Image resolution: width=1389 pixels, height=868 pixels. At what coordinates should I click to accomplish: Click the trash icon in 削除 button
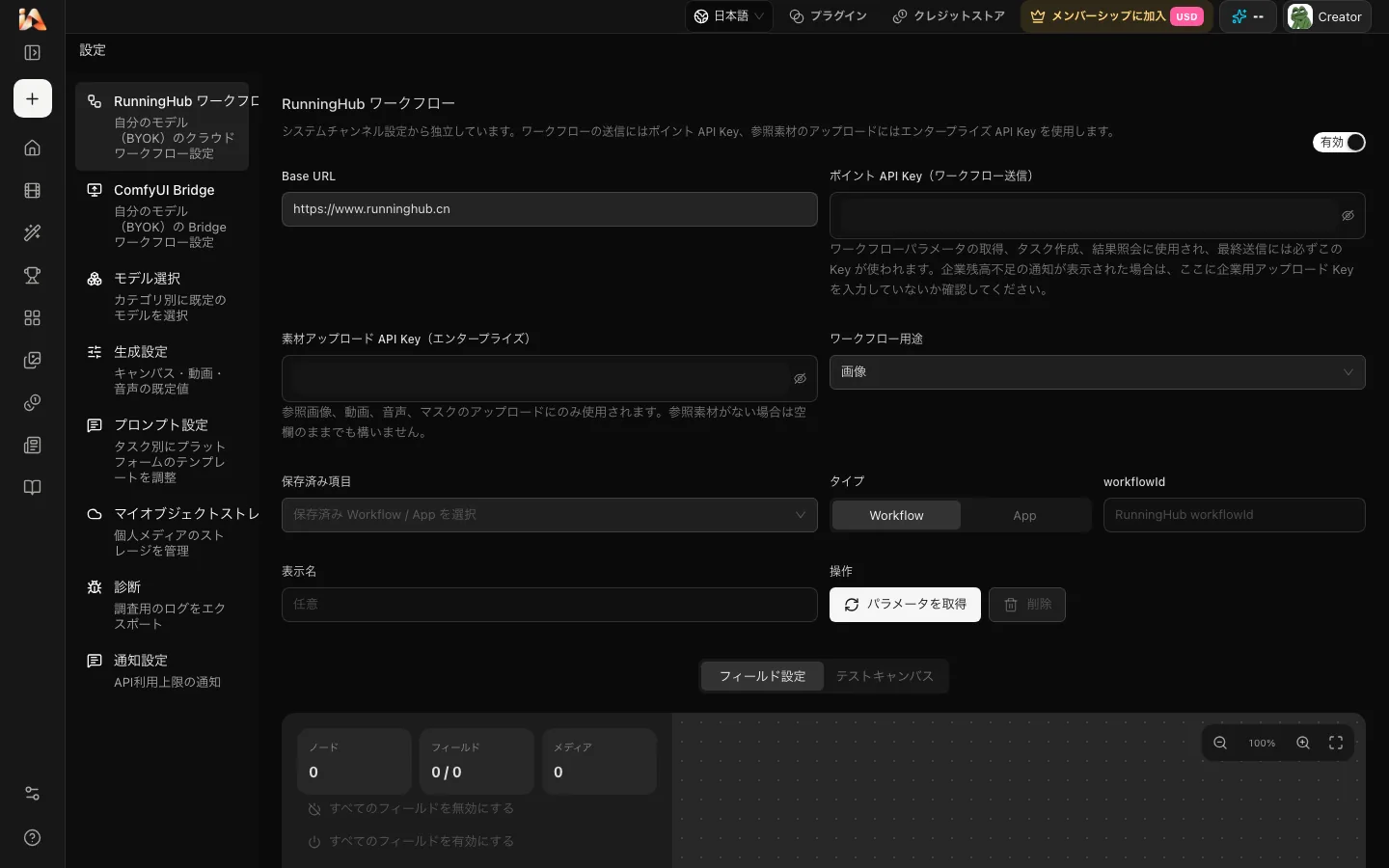tap(1011, 605)
